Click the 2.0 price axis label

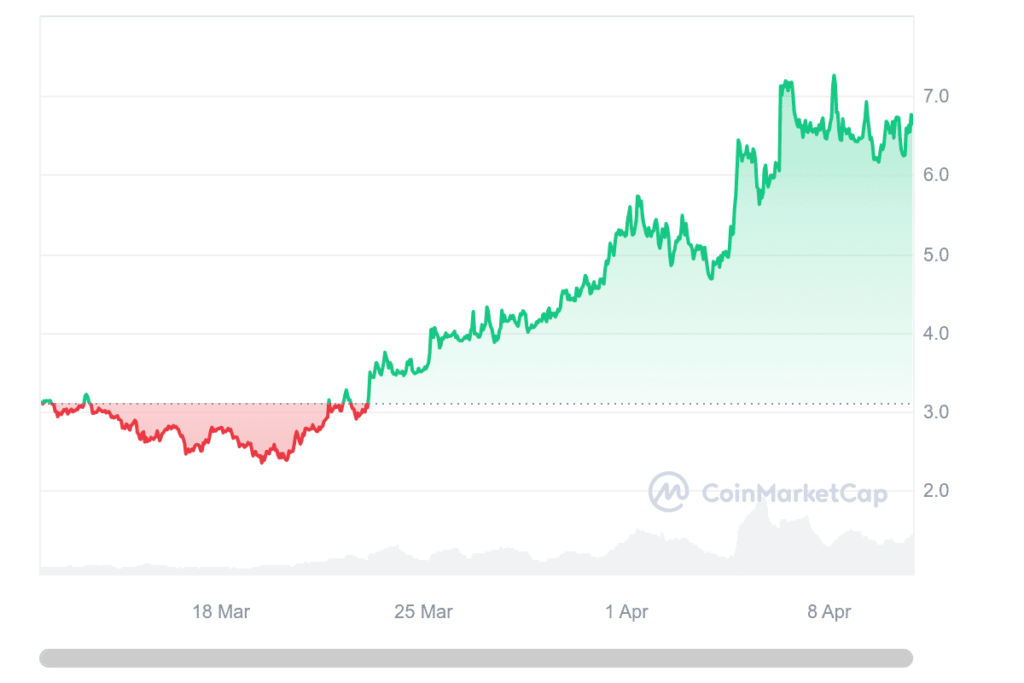[x=937, y=491]
